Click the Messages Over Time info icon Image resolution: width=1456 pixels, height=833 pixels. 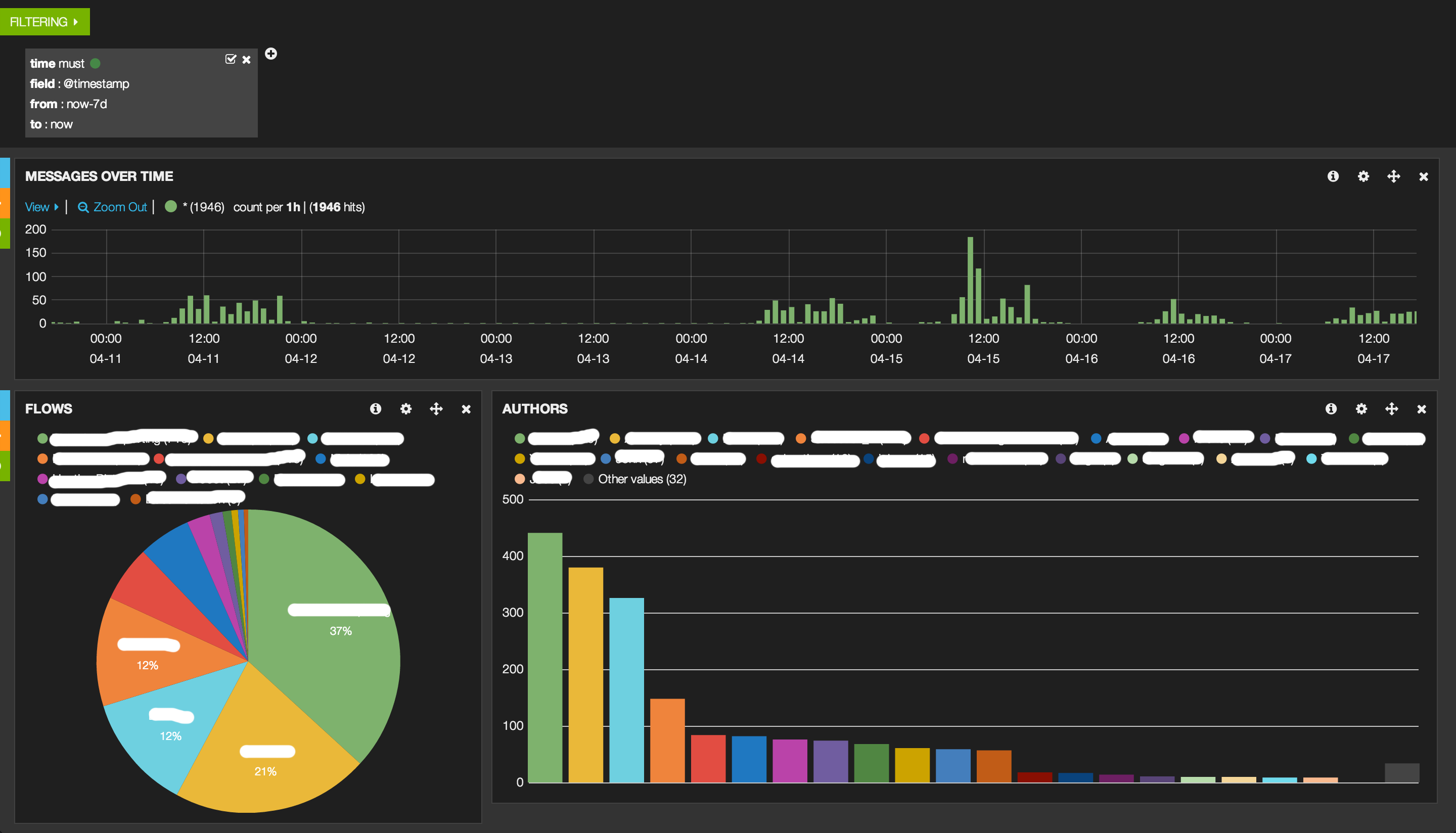tap(1333, 176)
